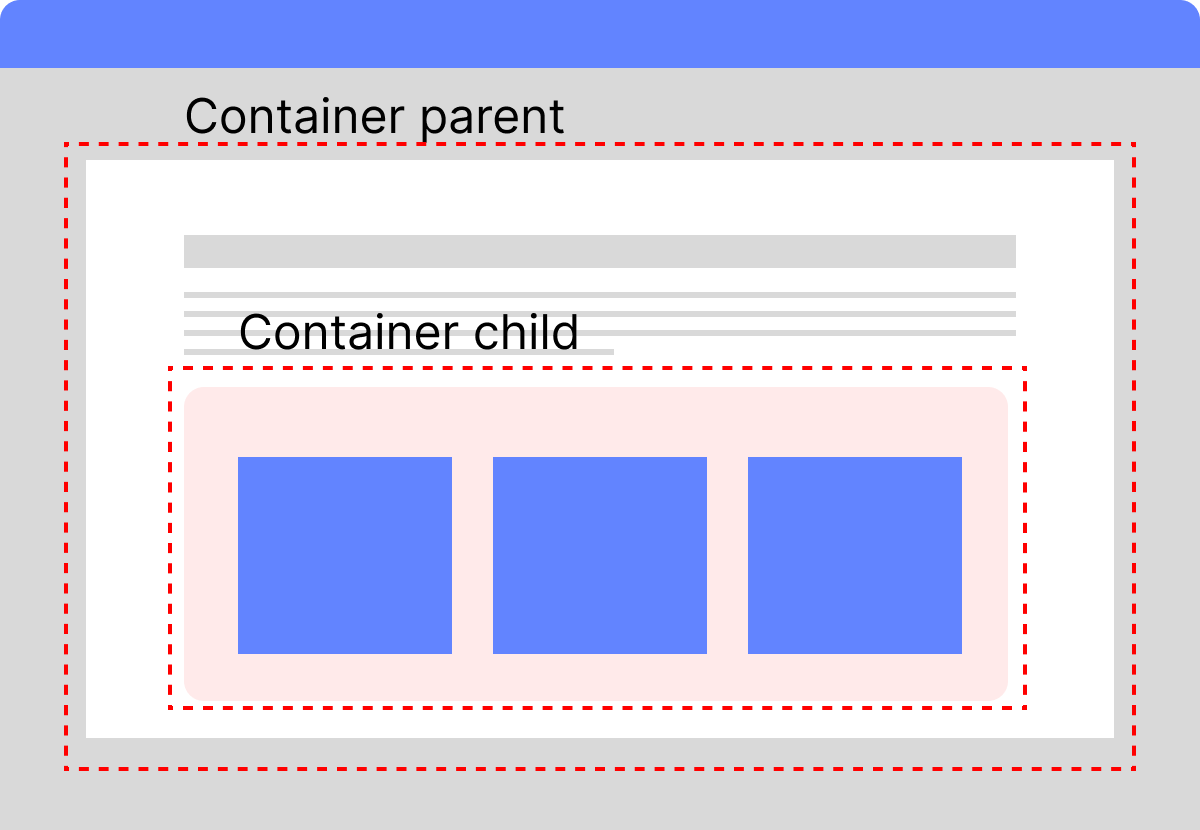Click the gray background below the parent container
Screen dimensions: 1200x830
pos(600,800)
